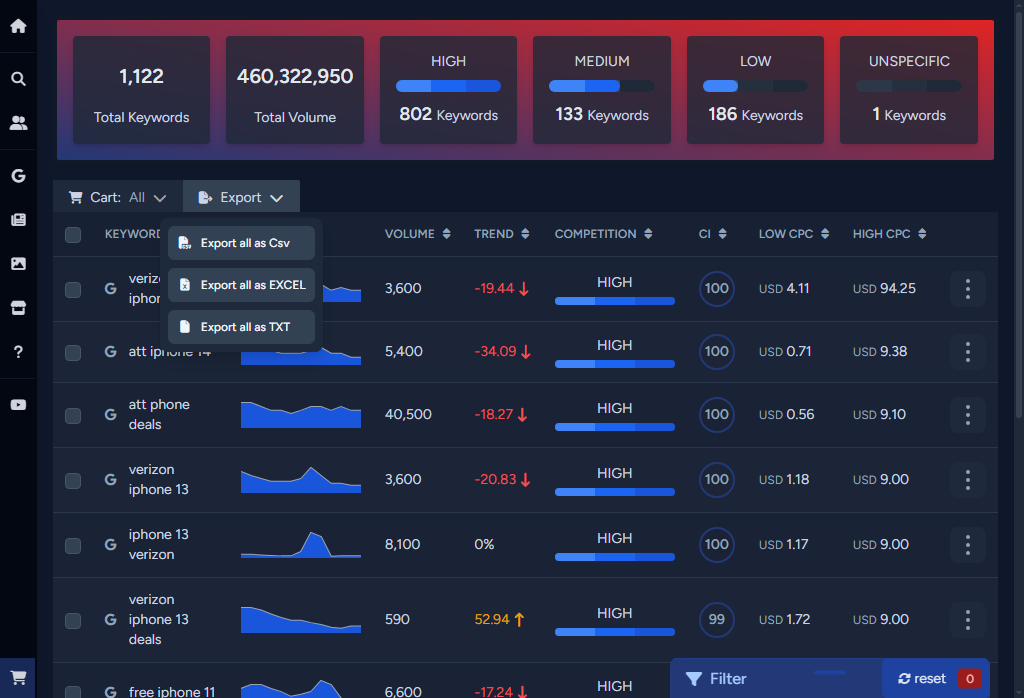Open the store icon in sidebar
This screenshot has width=1024, height=698.
(x=18, y=308)
